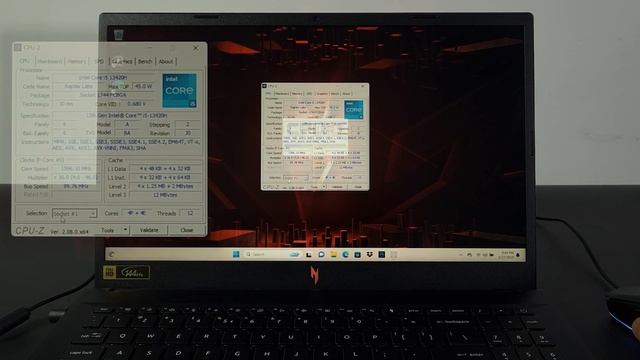Click the Package value Socket 1744 FCBGA
The image size is (640, 360).
tap(103, 95)
